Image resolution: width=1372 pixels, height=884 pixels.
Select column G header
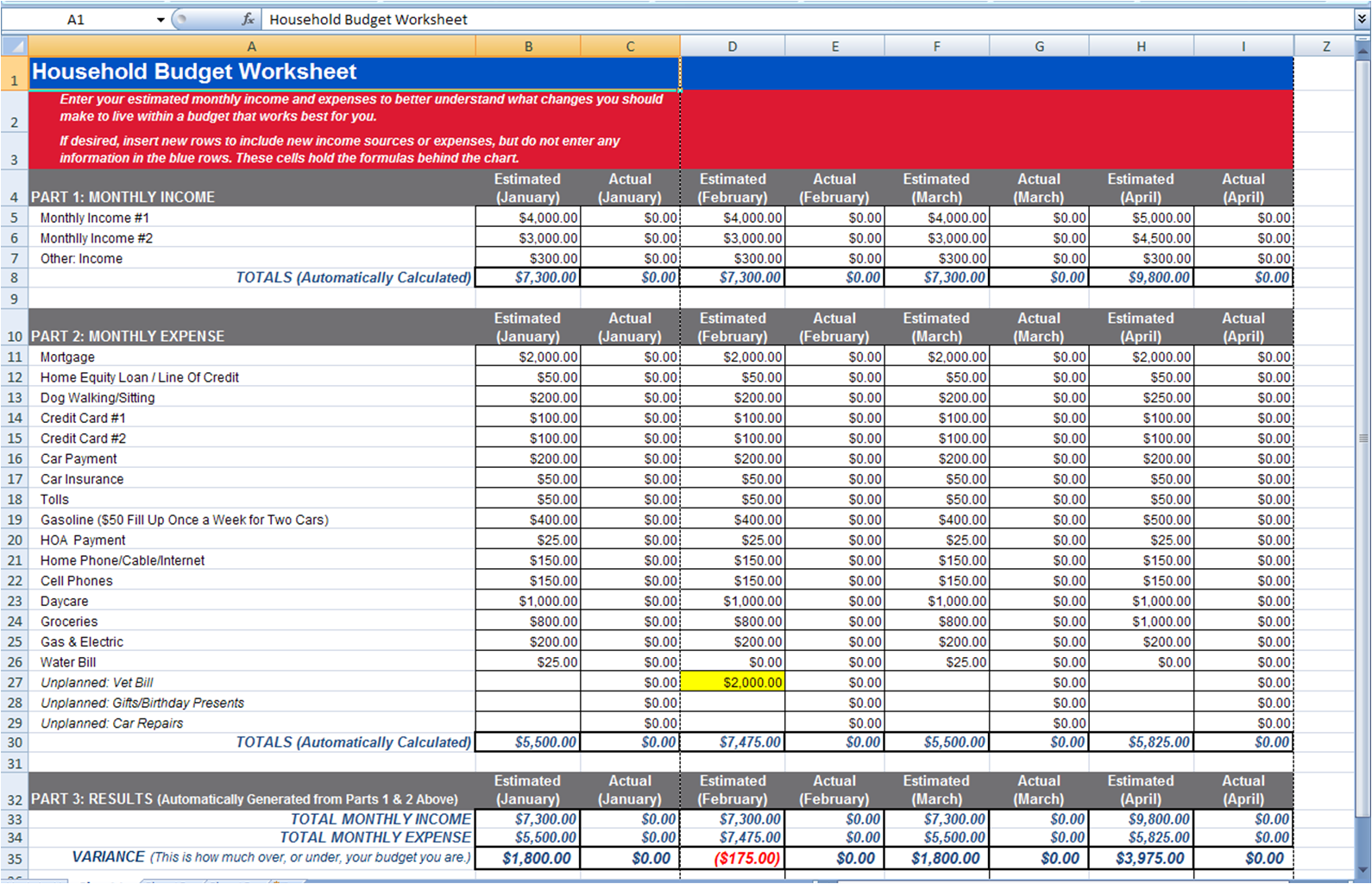point(1039,46)
